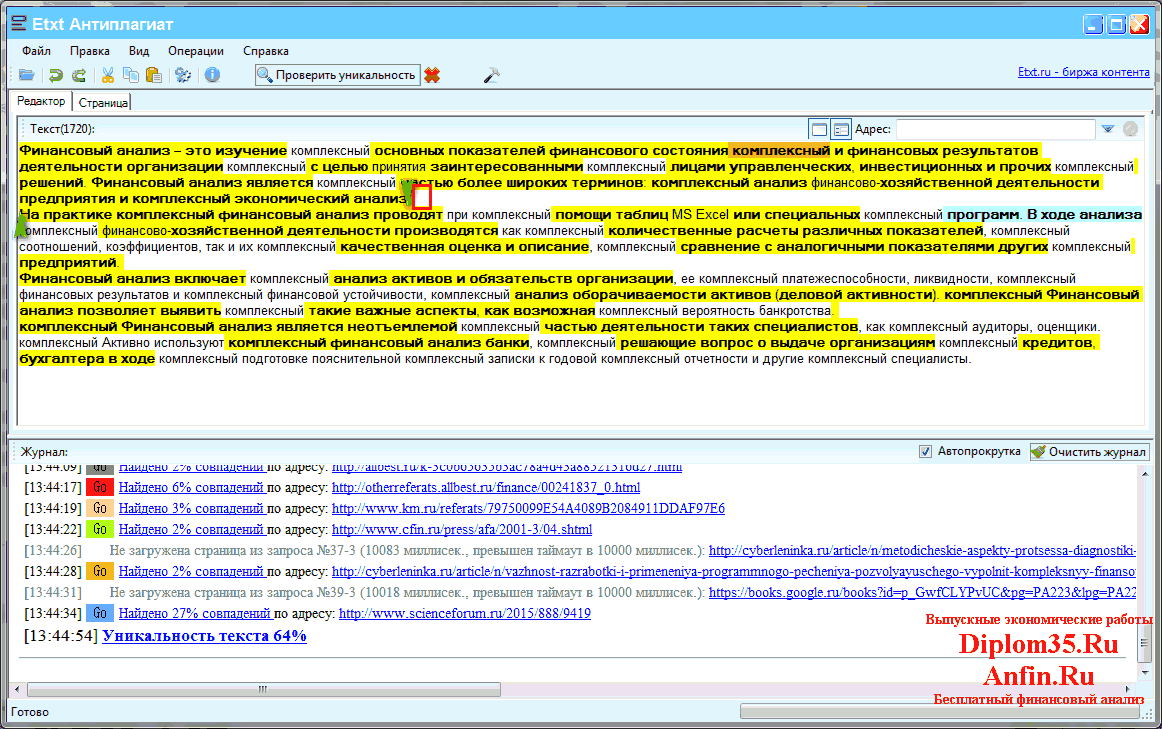Viewport: 1162px width, 729px height.
Task: Click the paste clipboard icon
Action: click(153, 75)
